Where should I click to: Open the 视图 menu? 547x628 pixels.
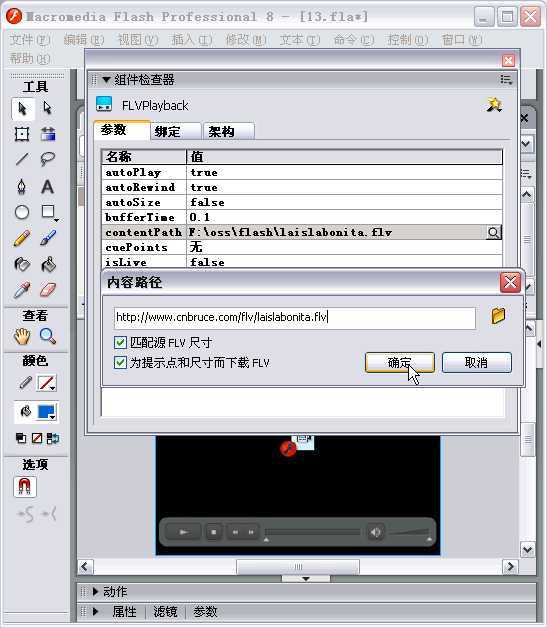pos(138,40)
